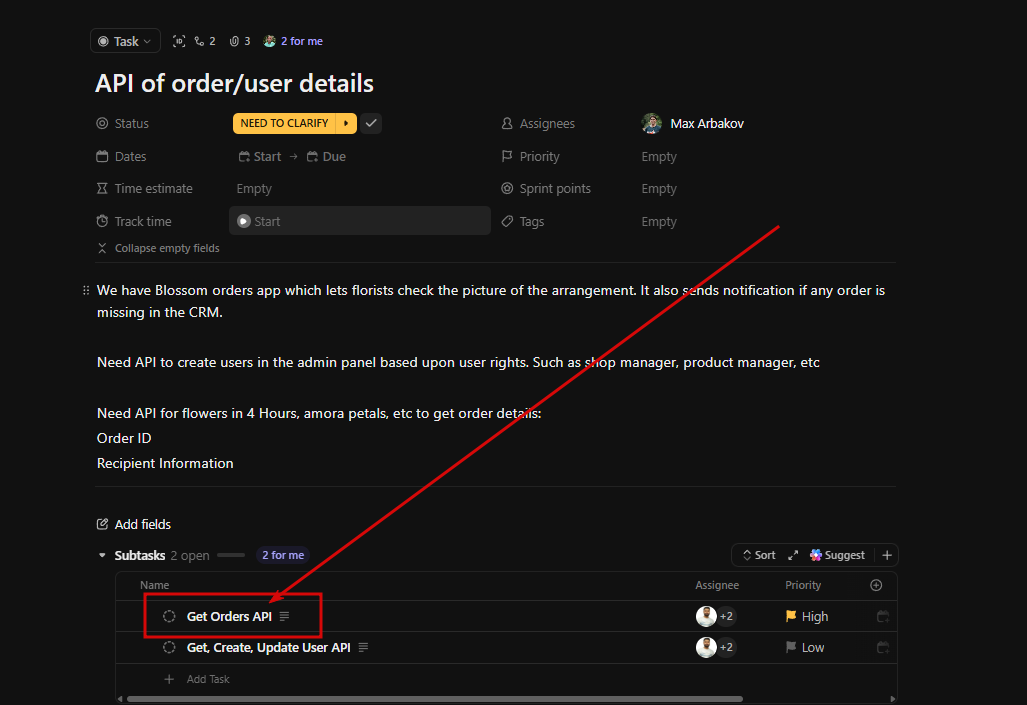1027x705 pixels.
Task: Expand the subtasks view to fullscreen
Action: (793, 555)
